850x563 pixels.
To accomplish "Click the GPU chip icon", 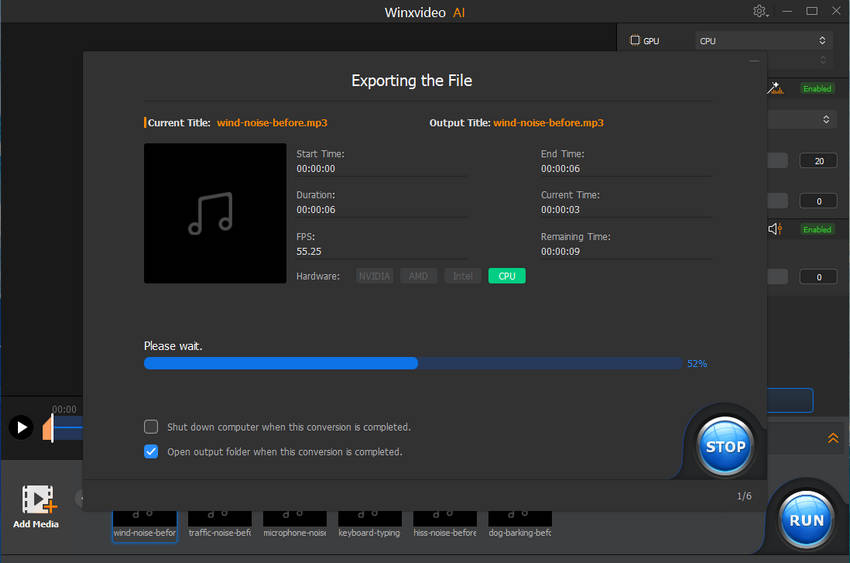I will point(635,40).
